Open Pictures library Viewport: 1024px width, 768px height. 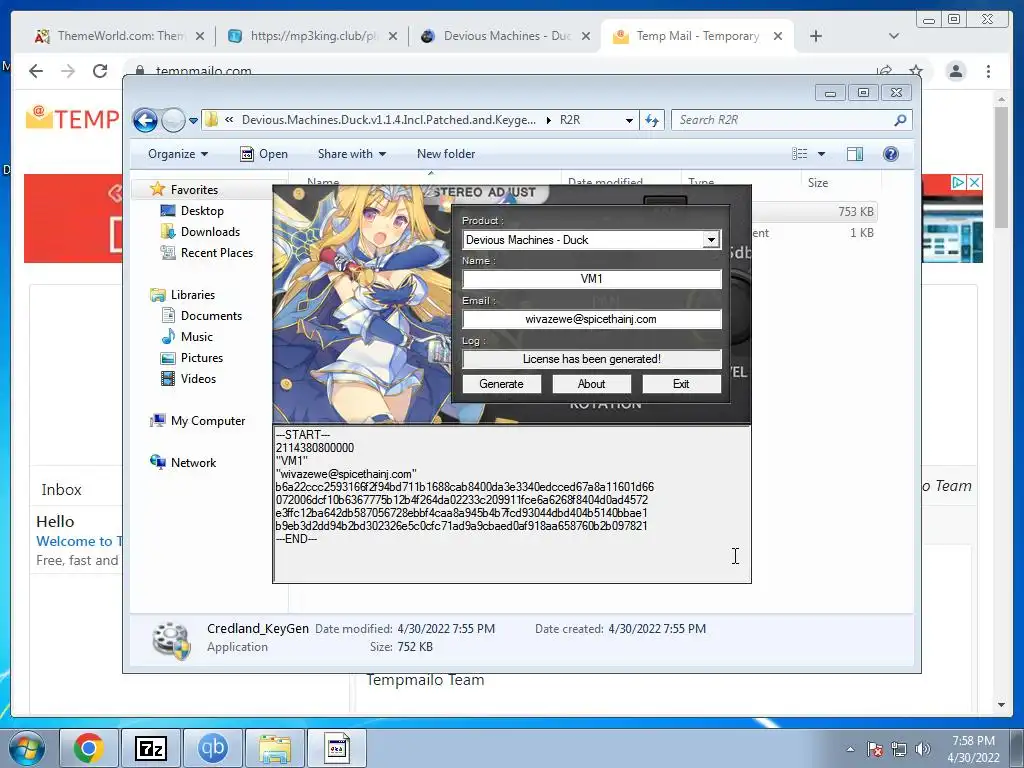[201, 358]
